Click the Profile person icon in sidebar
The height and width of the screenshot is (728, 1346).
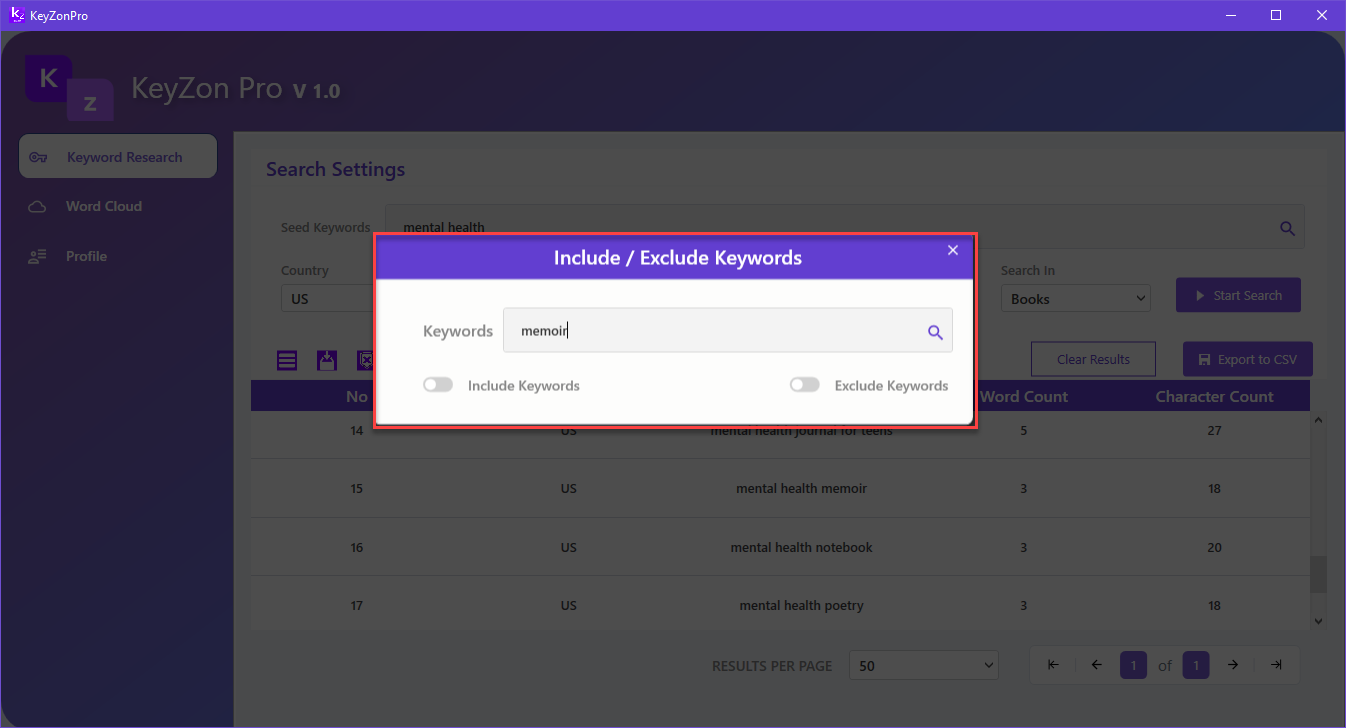pos(37,256)
